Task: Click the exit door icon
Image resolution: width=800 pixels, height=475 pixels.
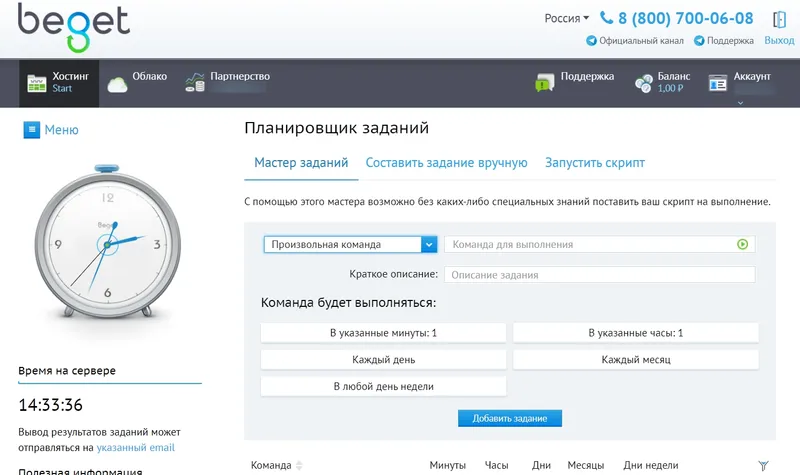Action: [x=780, y=19]
